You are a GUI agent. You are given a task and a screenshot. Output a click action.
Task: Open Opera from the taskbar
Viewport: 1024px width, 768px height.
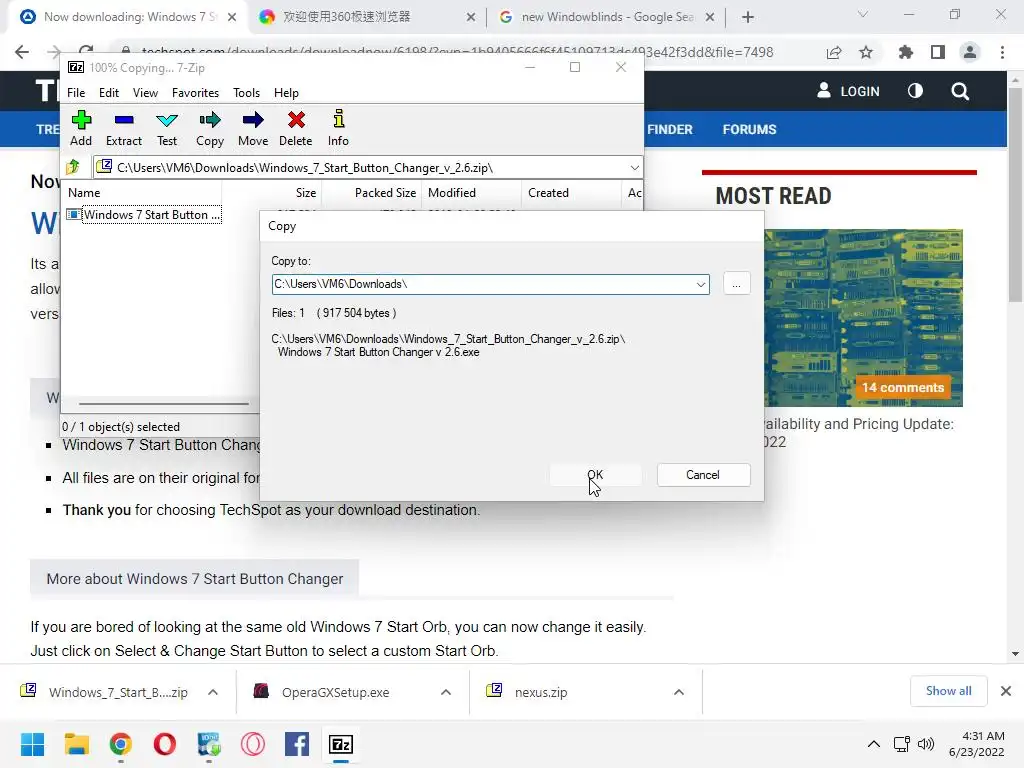[x=165, y=744]
